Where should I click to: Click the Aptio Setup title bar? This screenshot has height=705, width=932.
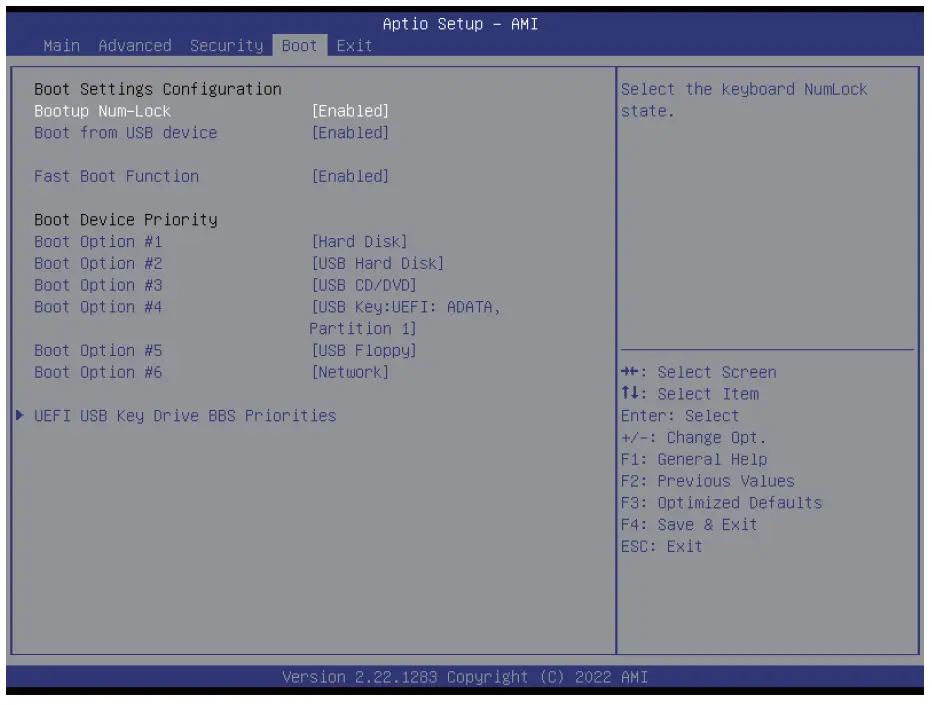(x=466, y=24)
